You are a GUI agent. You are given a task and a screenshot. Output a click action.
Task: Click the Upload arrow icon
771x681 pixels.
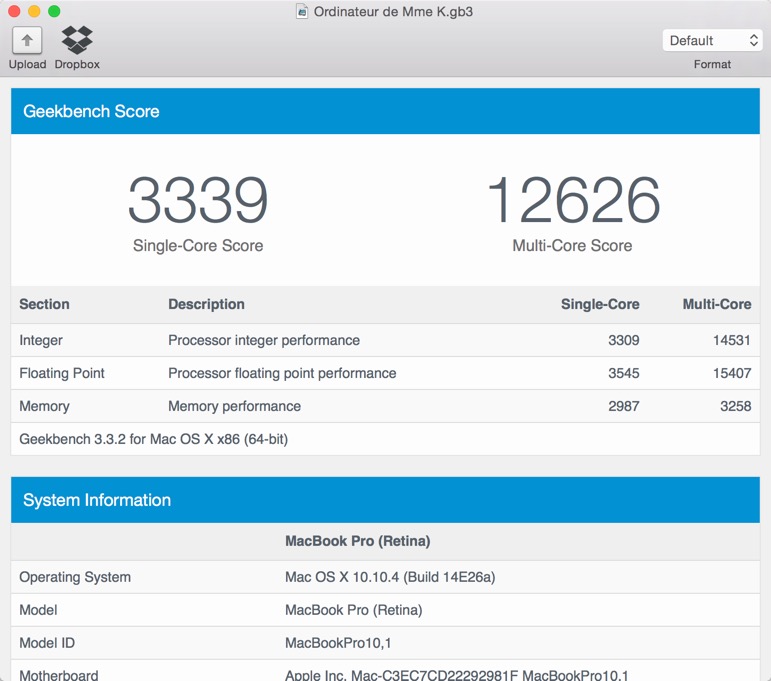point(27,40)
